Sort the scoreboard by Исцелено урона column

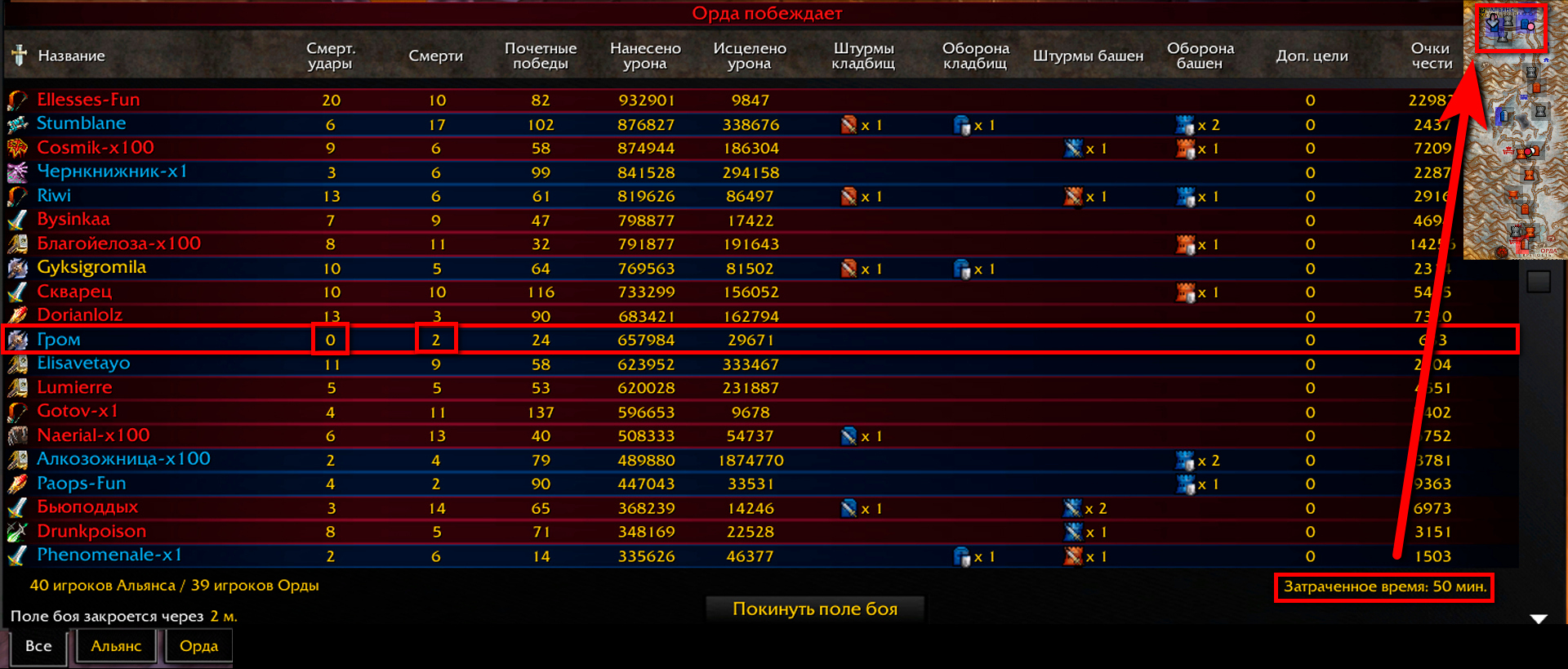pos(750,56)
